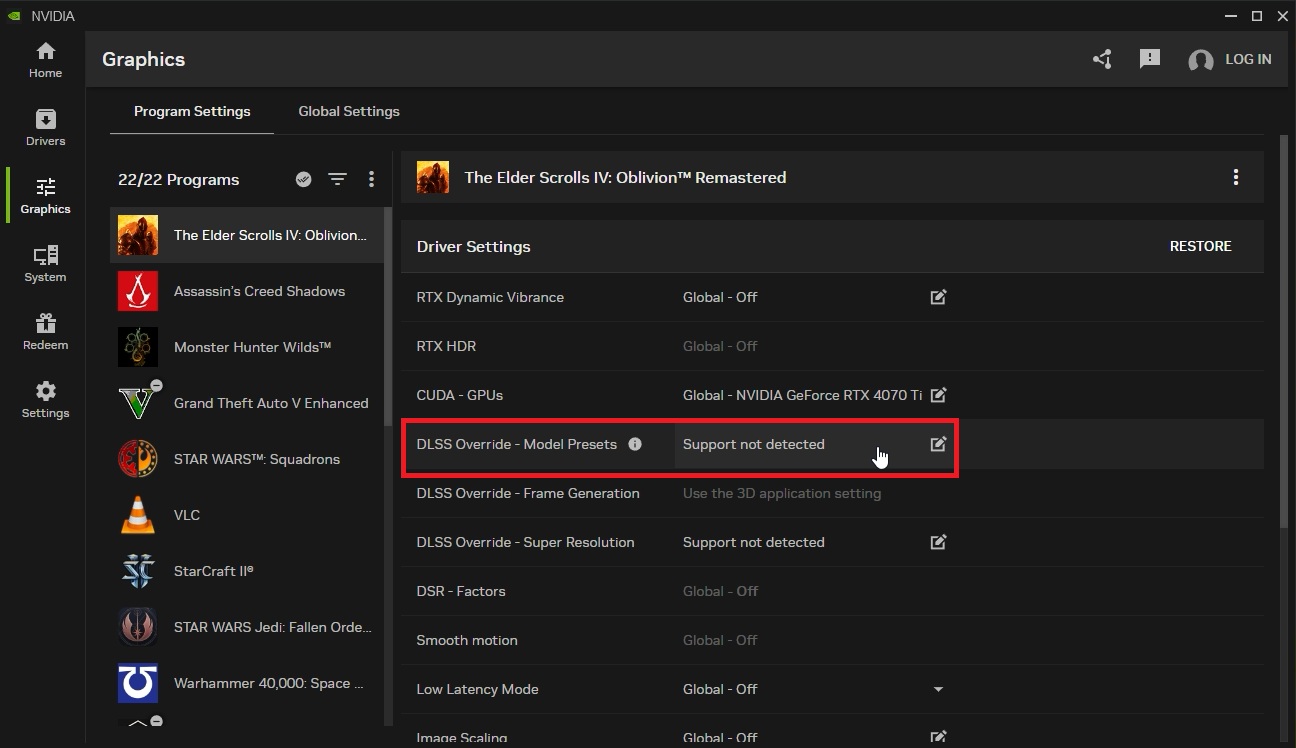Select Warhammer 40,000: Space Marine entry
Image resolution: width=1296 pixels, height=748 pixels.
pos(246,683)
